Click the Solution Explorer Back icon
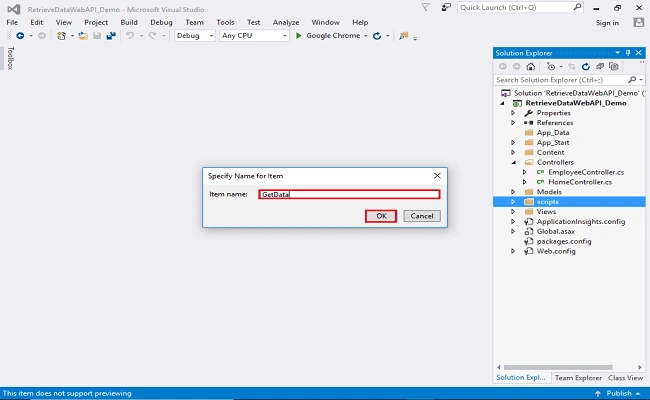Image resolution: width=650 pixels, height=400 pixels. click(503, 66)
